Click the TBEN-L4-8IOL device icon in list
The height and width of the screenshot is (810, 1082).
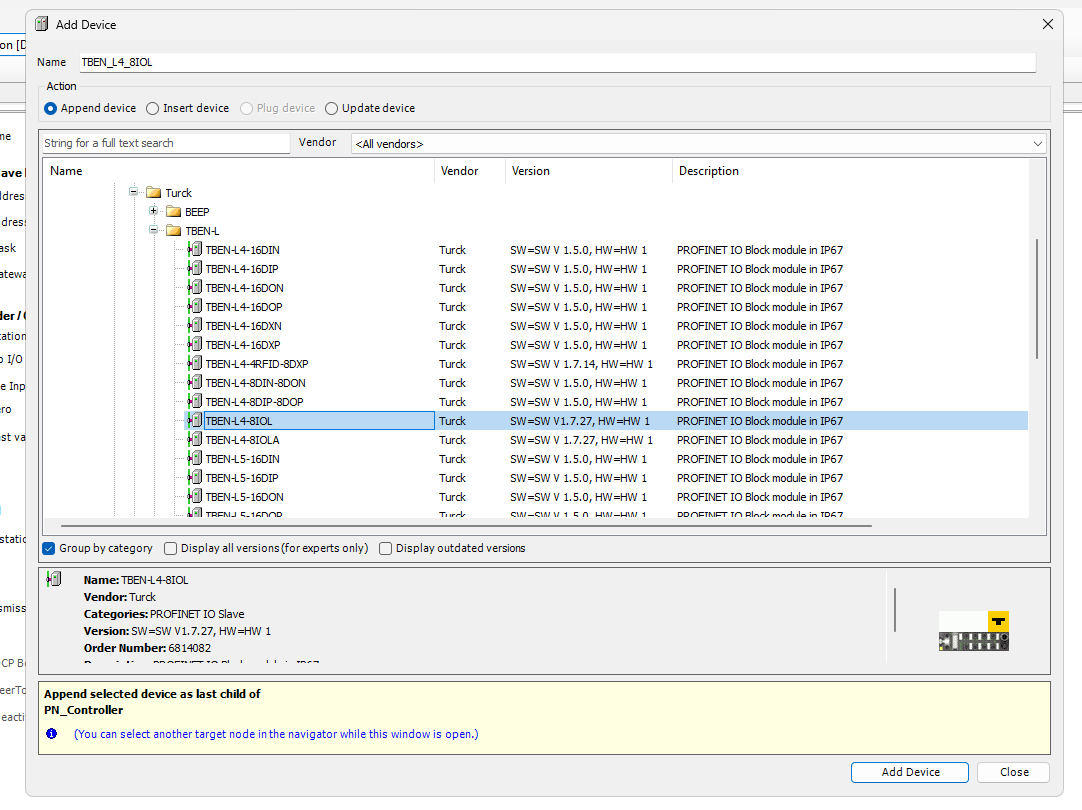(x=195, y=420)
